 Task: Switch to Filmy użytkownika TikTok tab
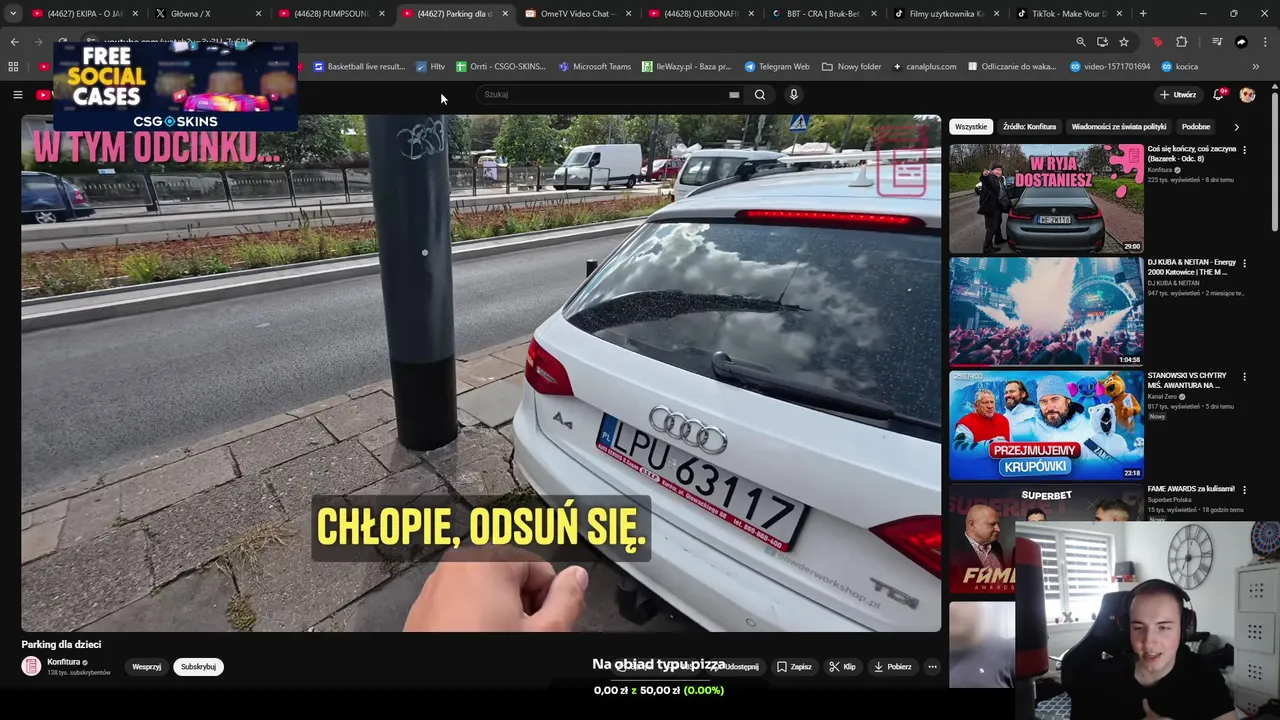point(945,14)
